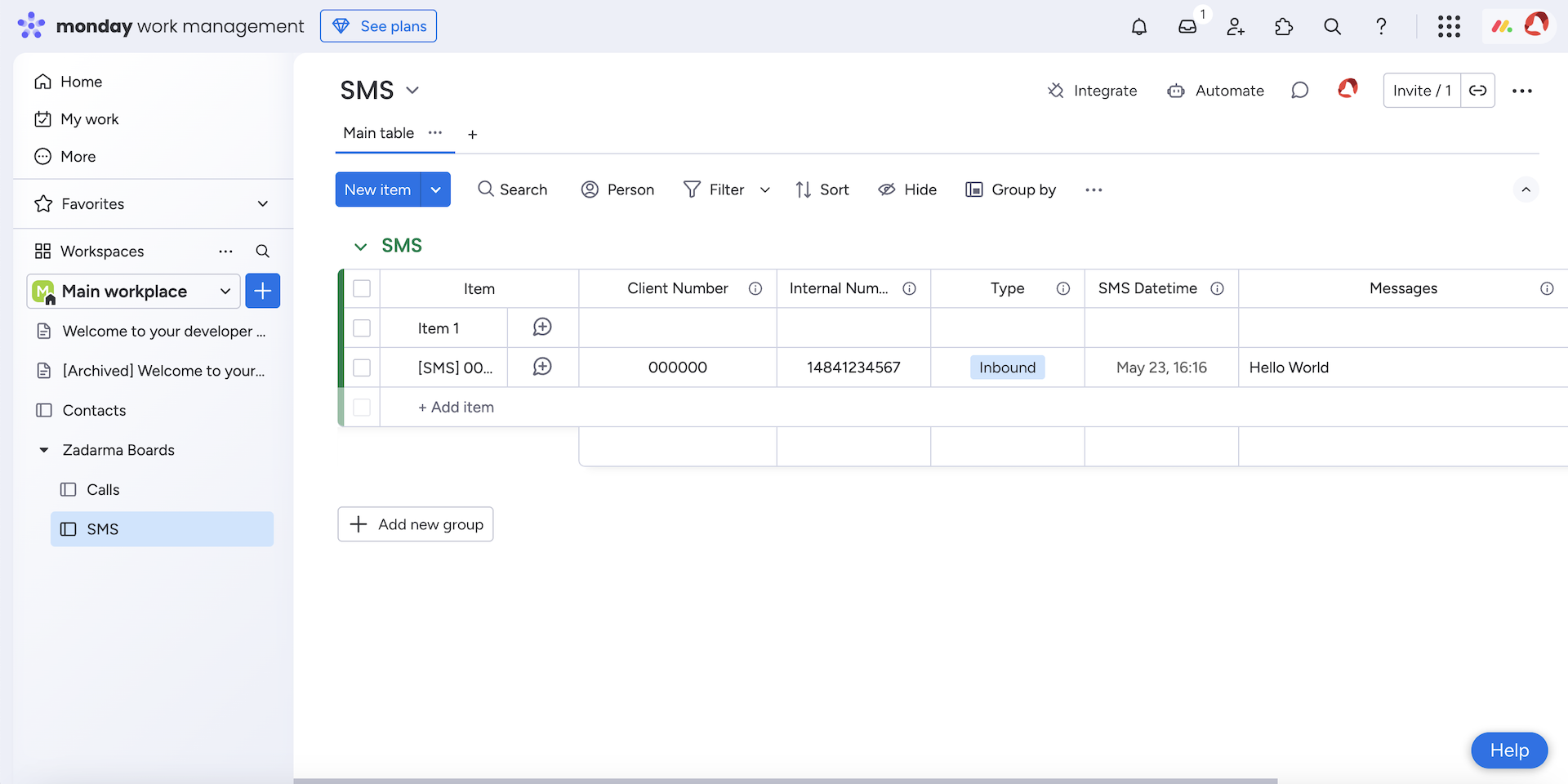Open Group by options
Screen dimensions: 1568x784
(x=1011, y=189)
